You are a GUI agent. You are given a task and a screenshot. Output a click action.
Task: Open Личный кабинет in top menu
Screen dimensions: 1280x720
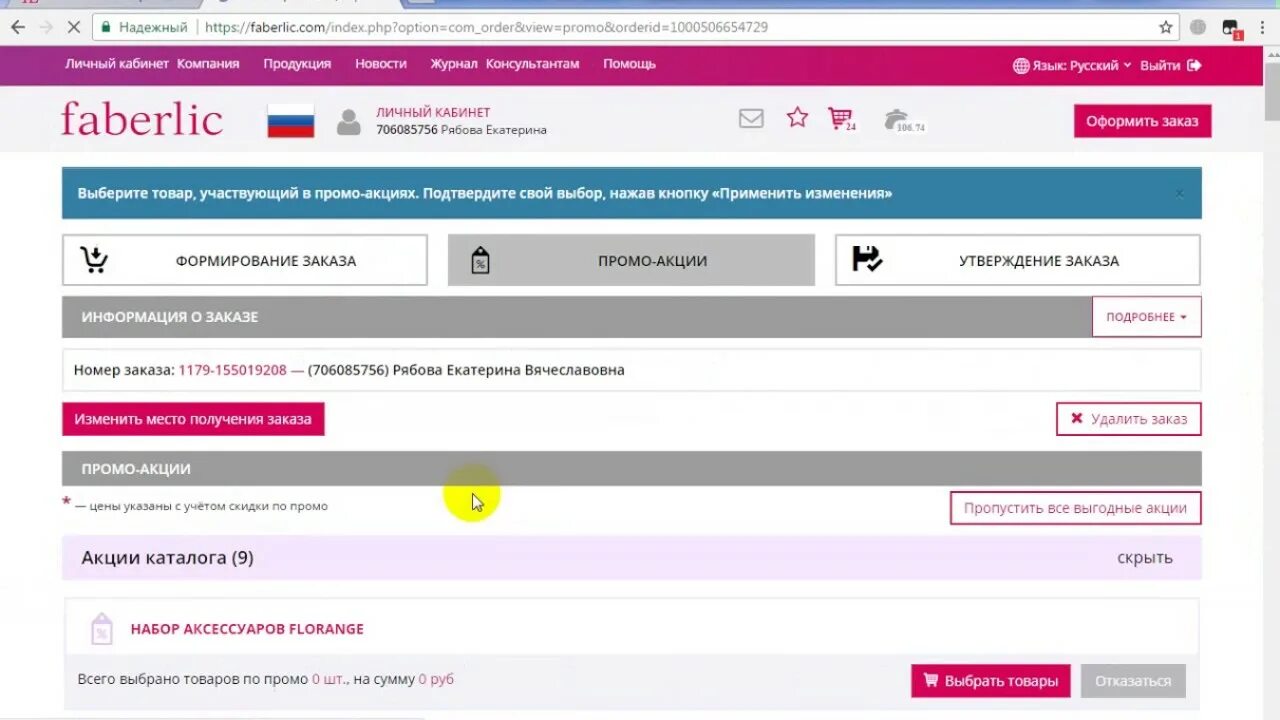tap(117, 63)
